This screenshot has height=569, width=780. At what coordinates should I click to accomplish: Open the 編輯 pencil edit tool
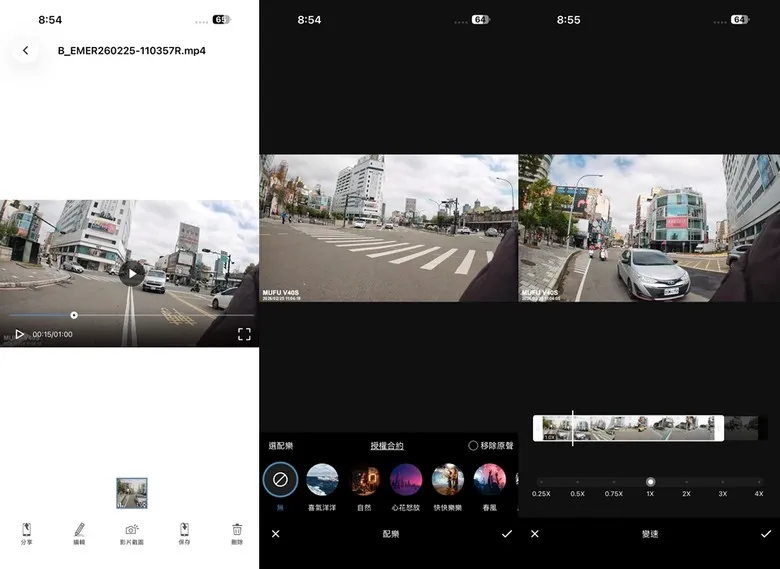click(79, 534)
